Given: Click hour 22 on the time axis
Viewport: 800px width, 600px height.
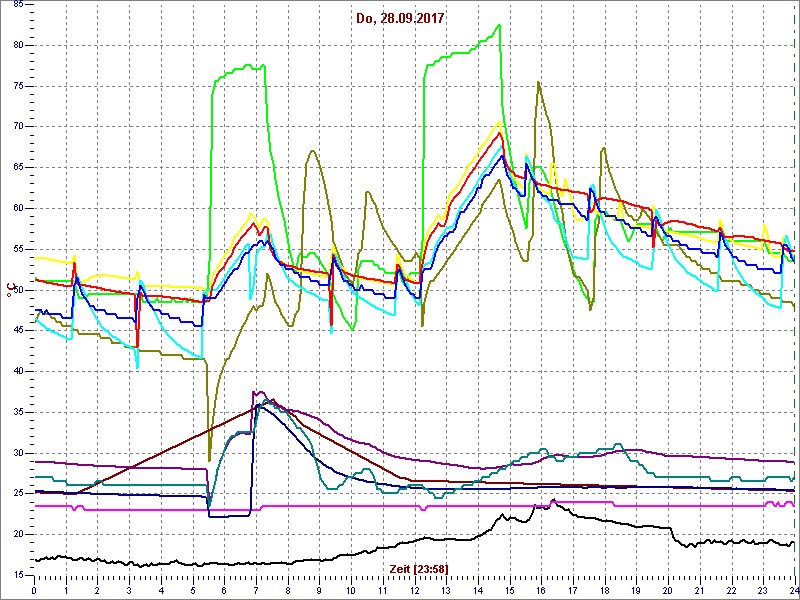Looking at the screenshot, I should coord(731,590).
